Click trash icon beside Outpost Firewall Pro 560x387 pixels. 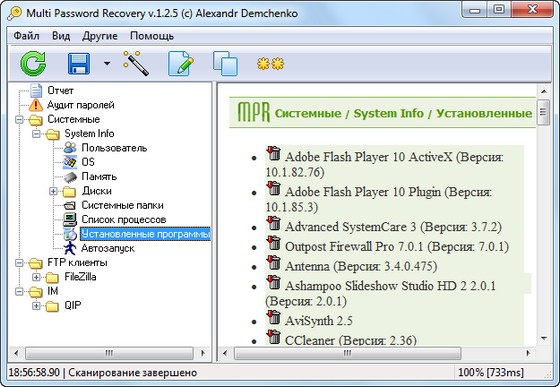pyautogui.click(x=274, y=243)
